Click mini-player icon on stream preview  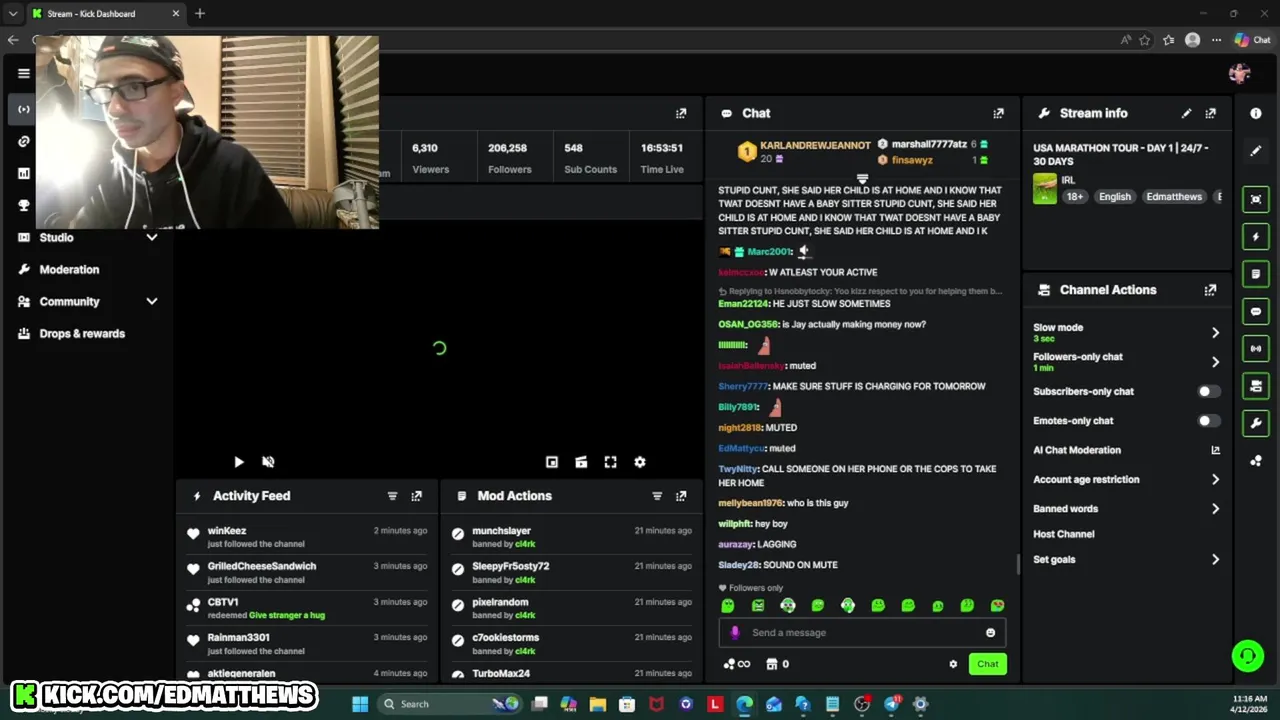pyautogui.click(x=551, y=462)
